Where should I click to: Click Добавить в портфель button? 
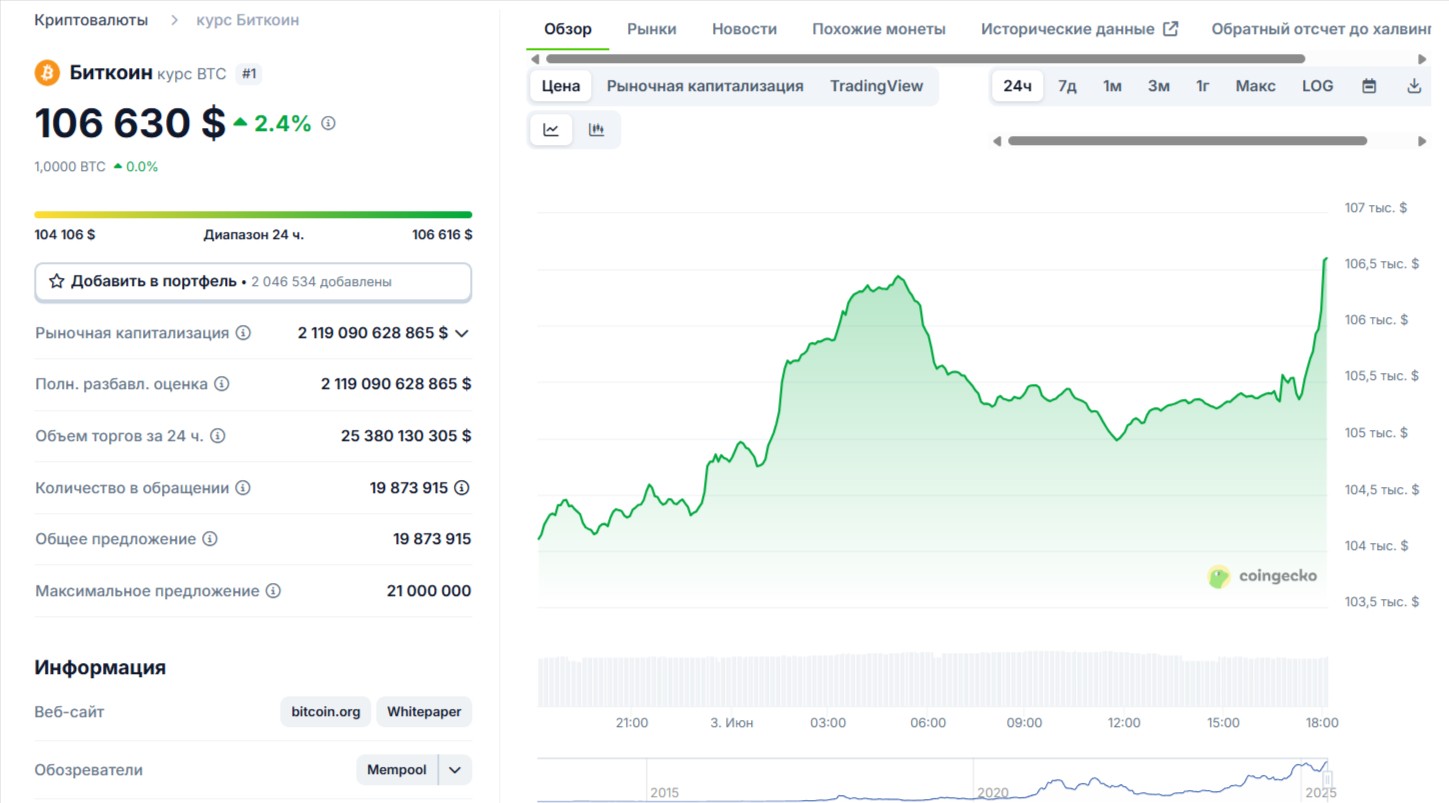pyautogui.click(x=253, y=282)
